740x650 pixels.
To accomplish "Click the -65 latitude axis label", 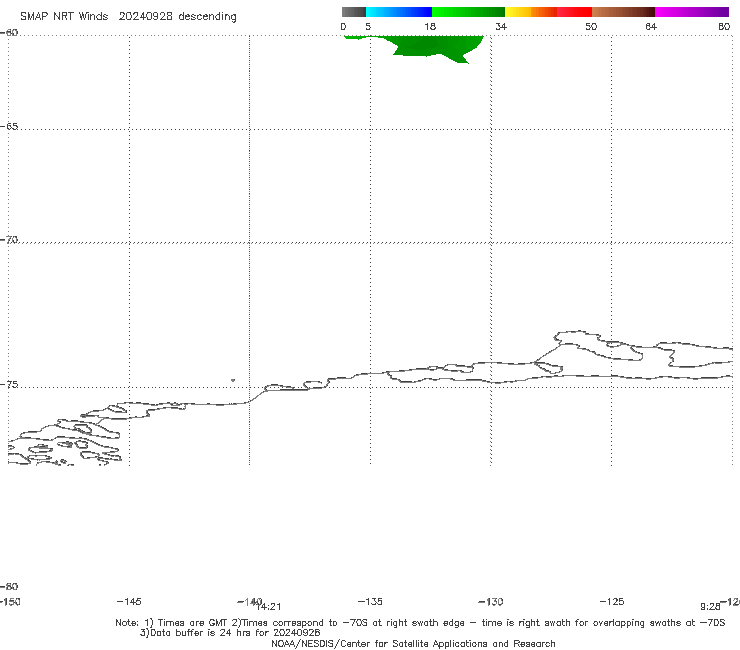I will pos(9,127).
